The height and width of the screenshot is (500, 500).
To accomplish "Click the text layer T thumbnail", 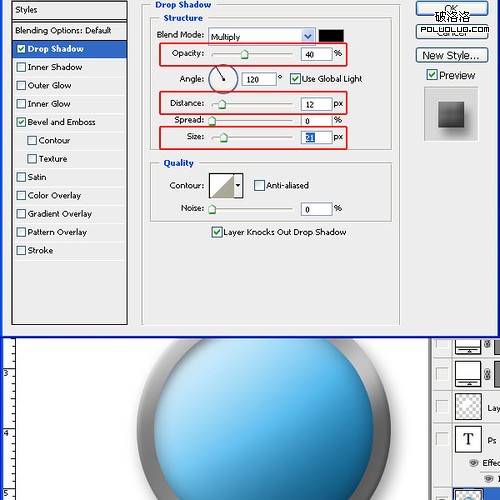I will point(468,439).
